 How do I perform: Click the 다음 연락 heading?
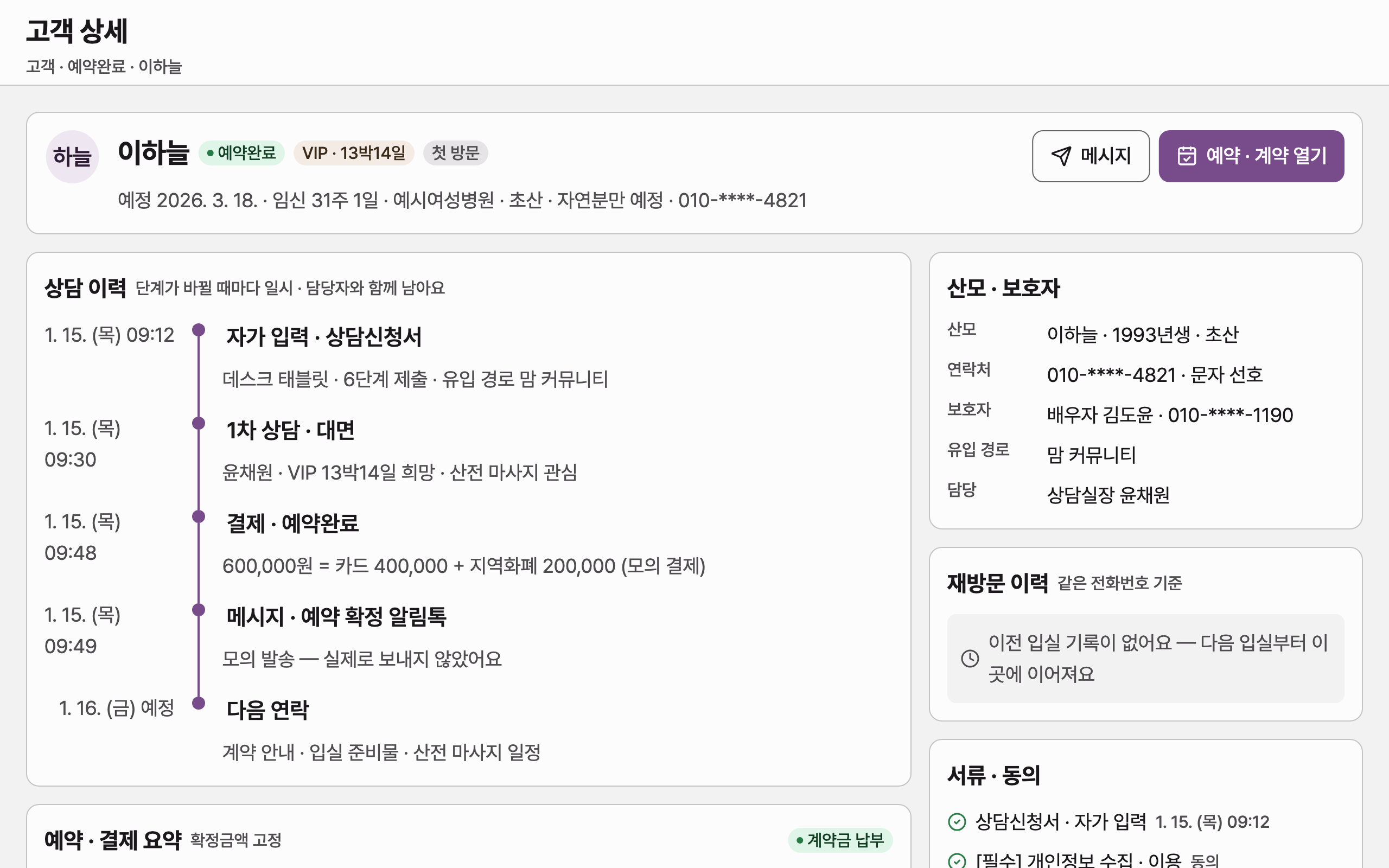(x=267, y=711)
